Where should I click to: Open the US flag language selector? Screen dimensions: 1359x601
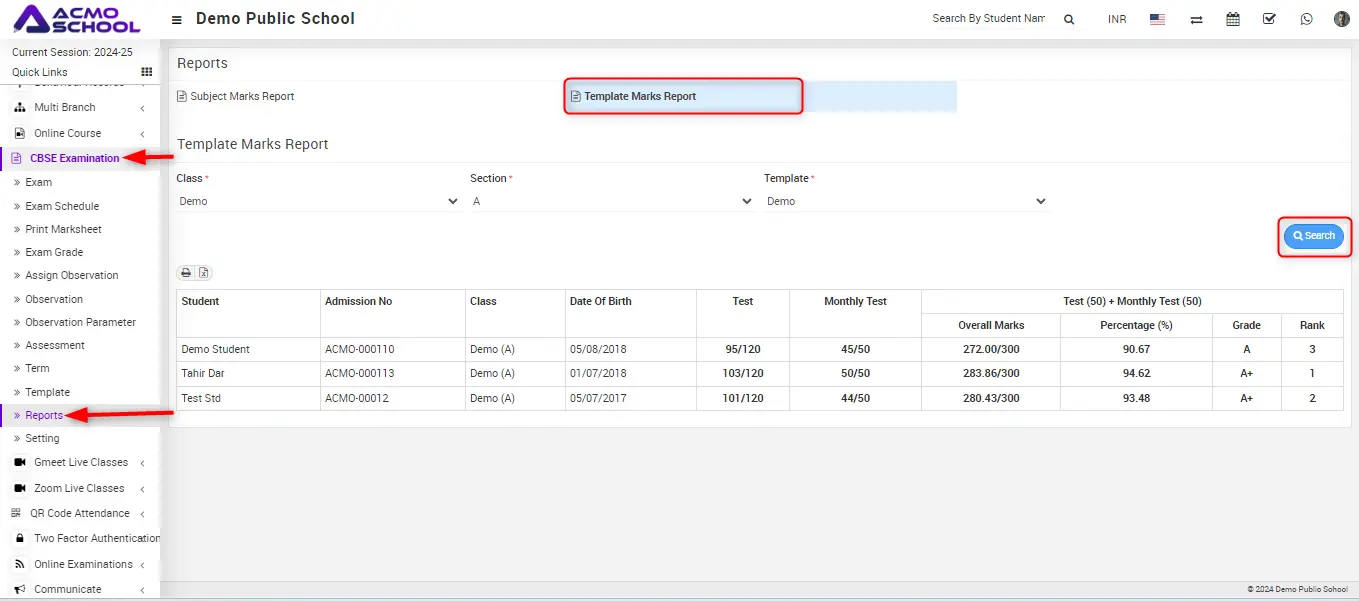[1157, 19]
